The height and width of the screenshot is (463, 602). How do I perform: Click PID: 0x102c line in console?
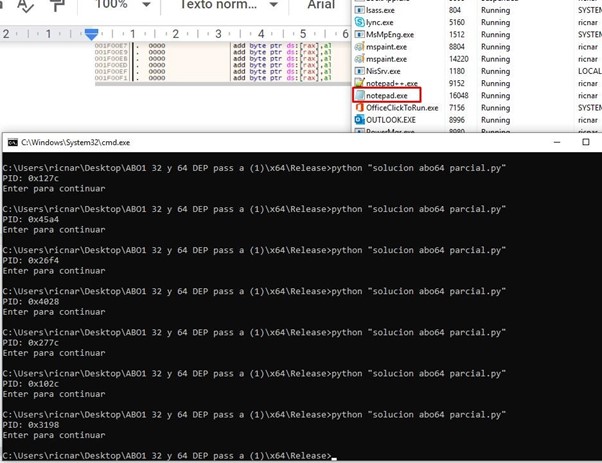[31, 384]
